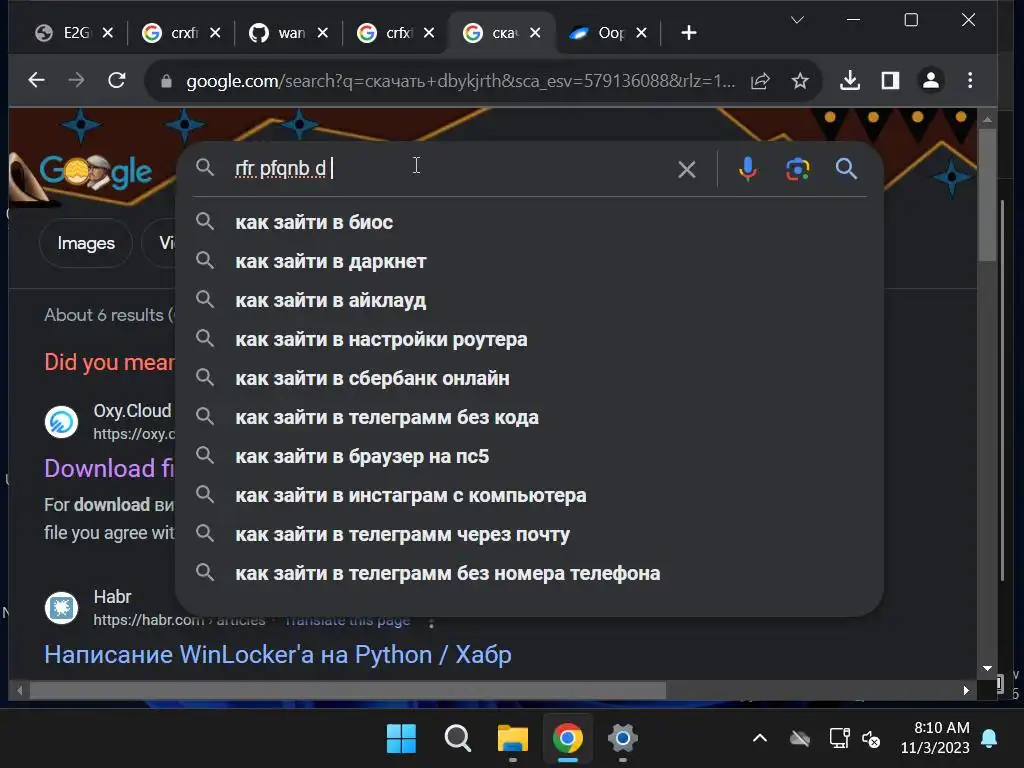Open a new tab with plus button
Screen dimensions: 1024x768
[x=689, y=33]
